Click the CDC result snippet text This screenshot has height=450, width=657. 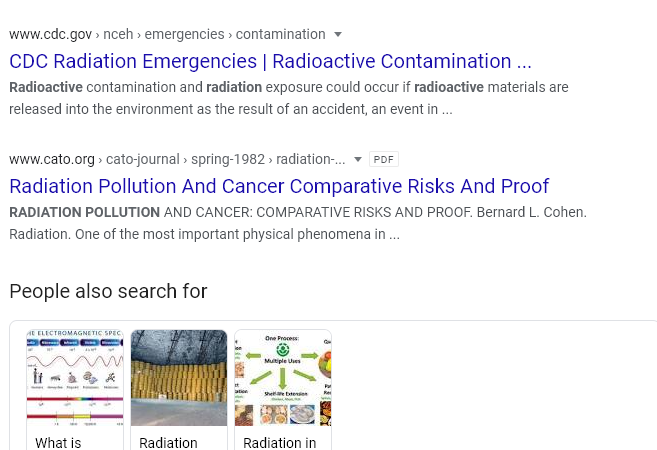coord(289,98)
